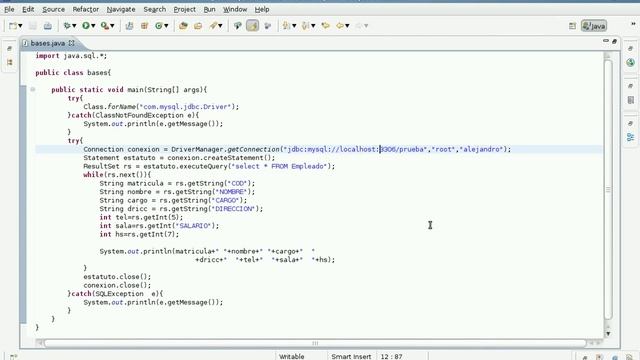Click the 12 : 87 cursor position status
The width and height of the screenshot is (640, 360).
tap(391, 356)
